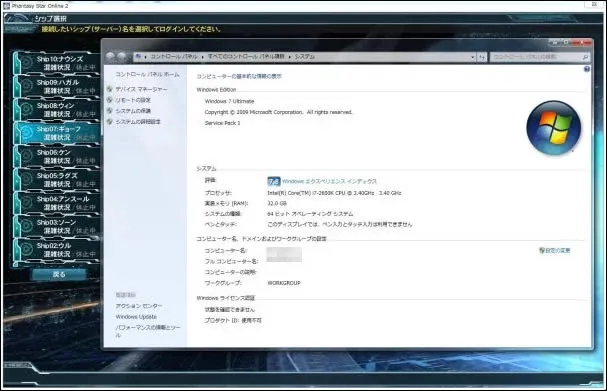Screen dimensions: 607x391
Task: Select the Service Pack 1 text
Action: pos(222,123)
